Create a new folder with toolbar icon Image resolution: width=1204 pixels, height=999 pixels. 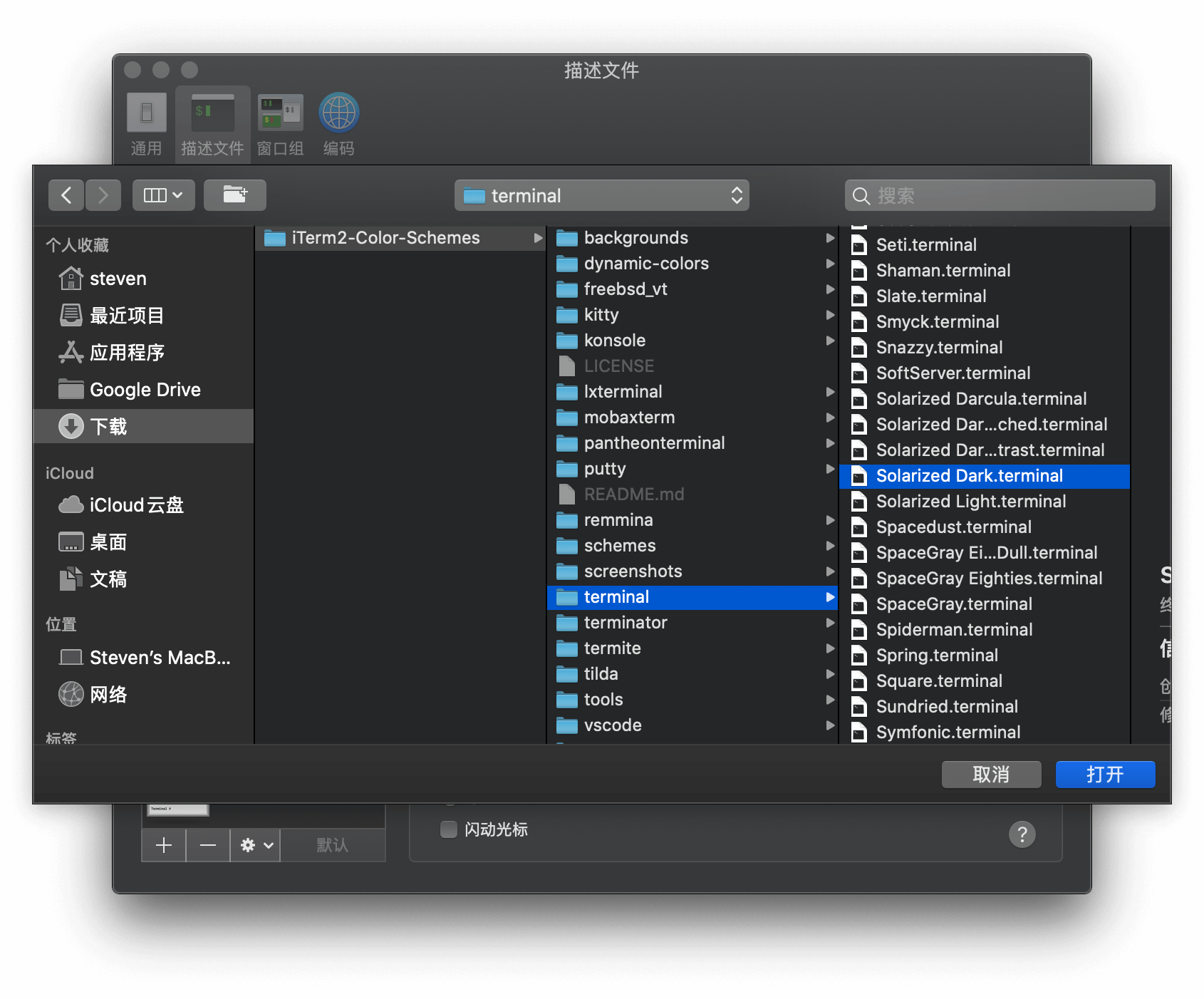click(x=234, y=195)
